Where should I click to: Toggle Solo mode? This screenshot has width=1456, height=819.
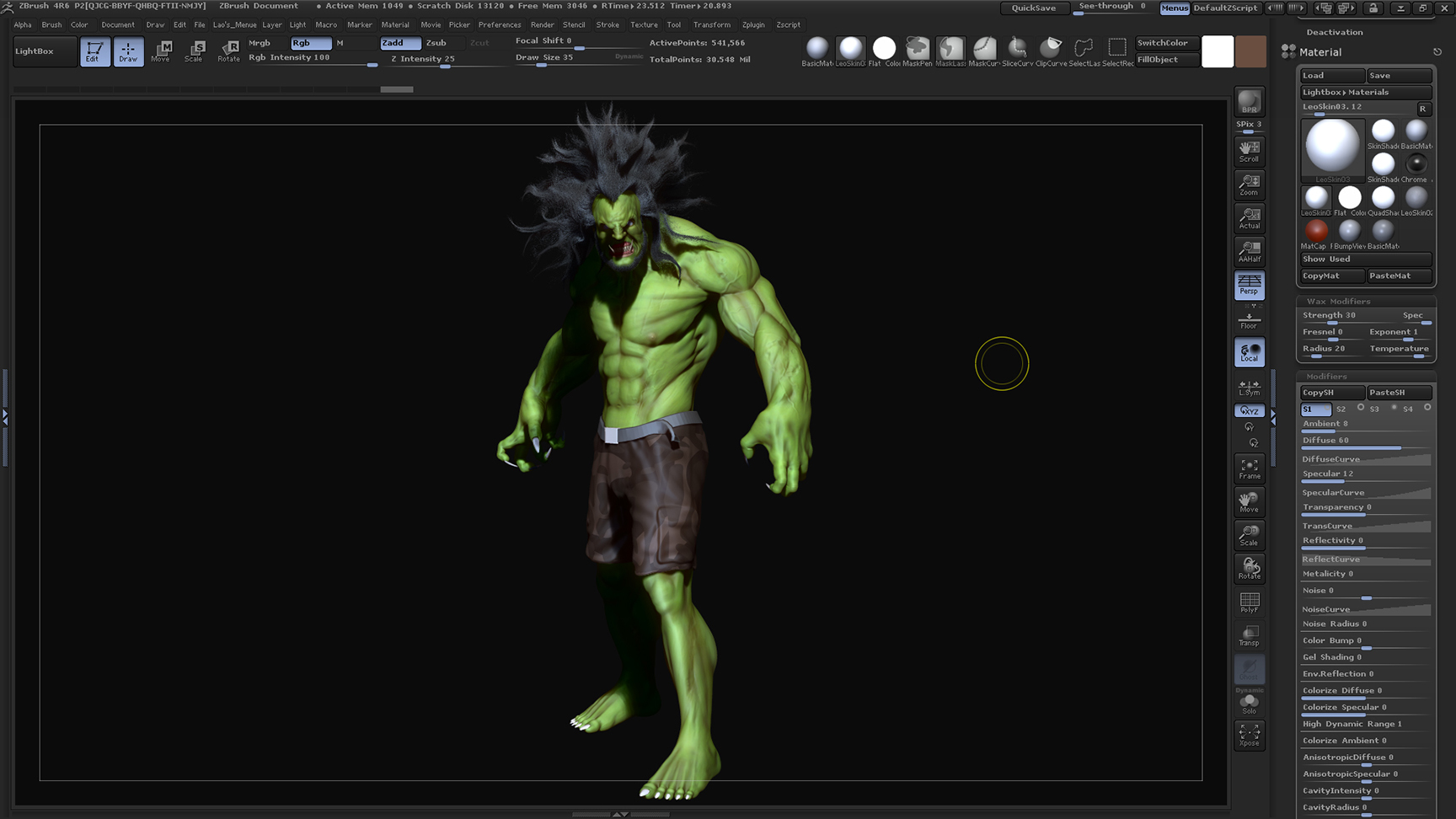[x=1250, y=703]
